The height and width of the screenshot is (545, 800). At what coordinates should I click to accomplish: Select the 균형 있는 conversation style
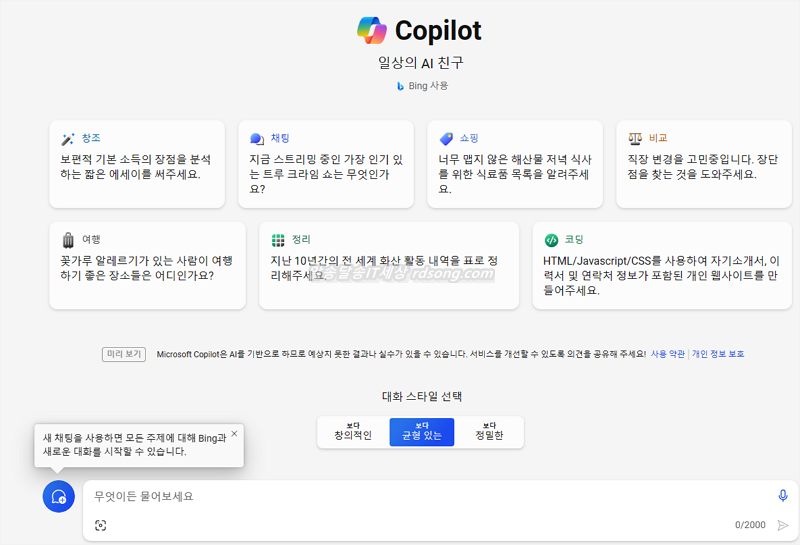point(422,432)
